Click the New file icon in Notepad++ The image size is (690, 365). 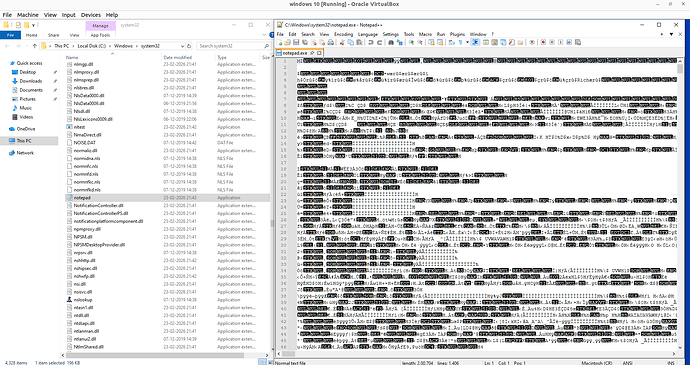click(x=279, y=42)
